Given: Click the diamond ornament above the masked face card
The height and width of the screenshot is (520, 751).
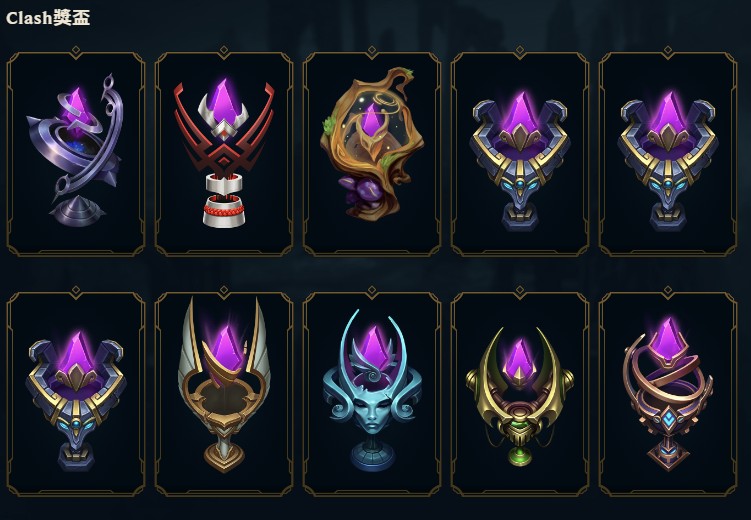Looking at the screenshot, I should (x=372, y=290).
